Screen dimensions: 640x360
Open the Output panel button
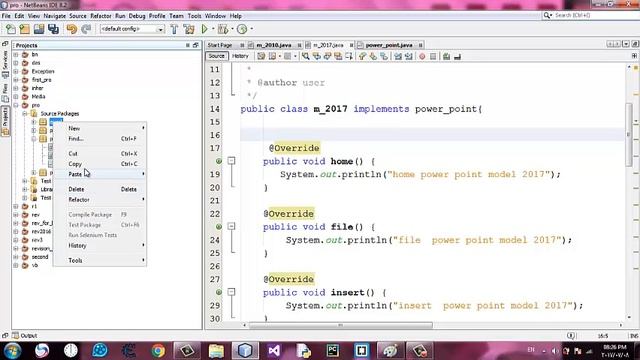[24, 336]
